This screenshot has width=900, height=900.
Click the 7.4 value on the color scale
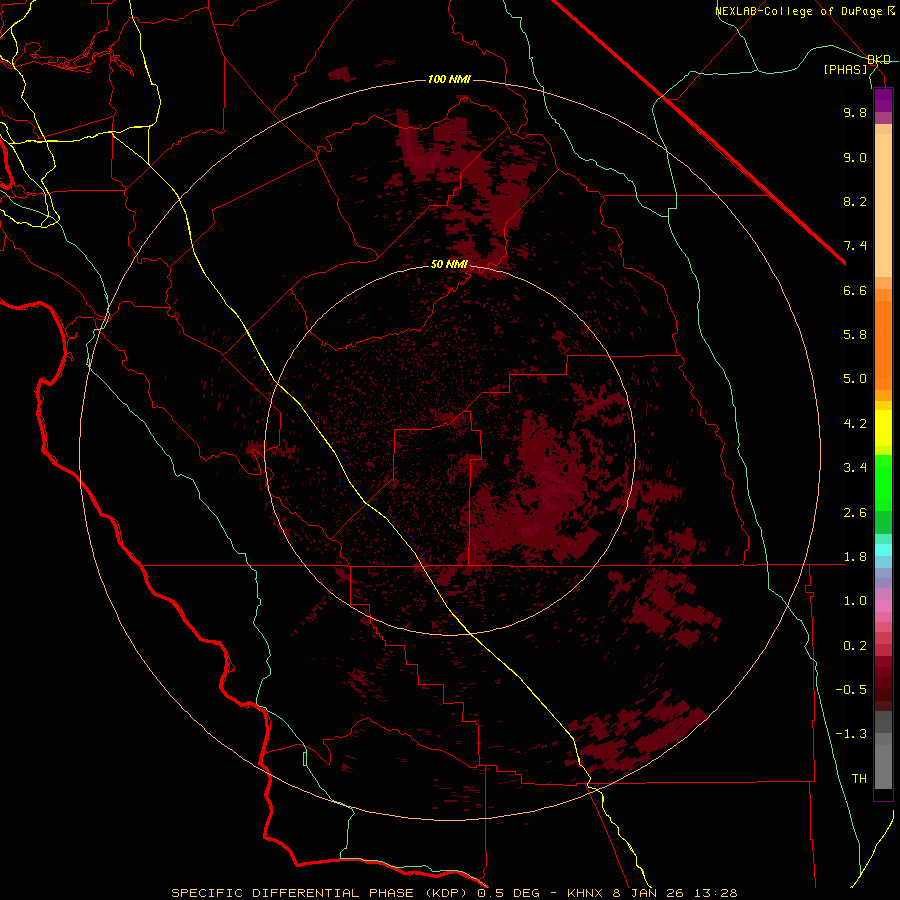tap(855, 246)
